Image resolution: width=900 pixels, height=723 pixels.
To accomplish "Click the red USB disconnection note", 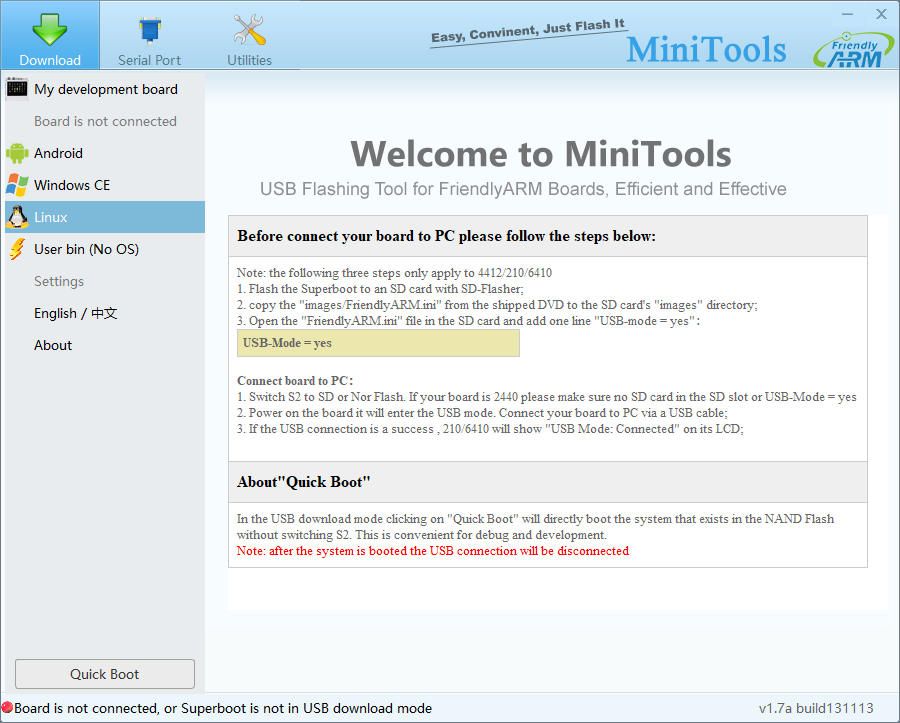I will coord(433,551).
